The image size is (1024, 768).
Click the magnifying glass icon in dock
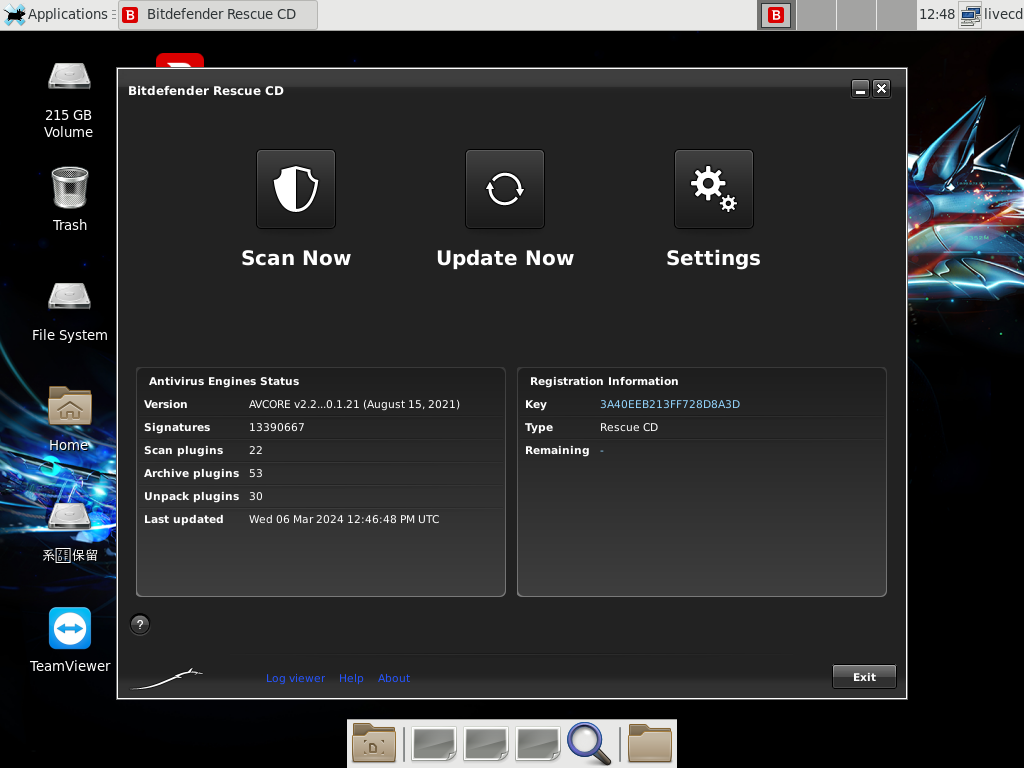click(x=588, y=743)
